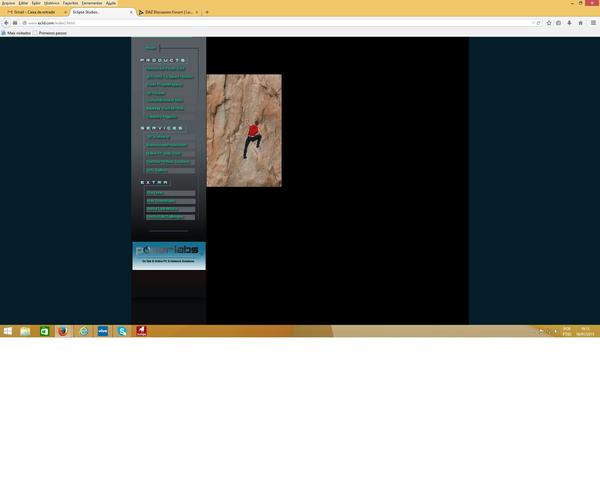Go back with the browser back arrow
The height and width of the screenshot is (477, 600).
(x=6, y=23)
